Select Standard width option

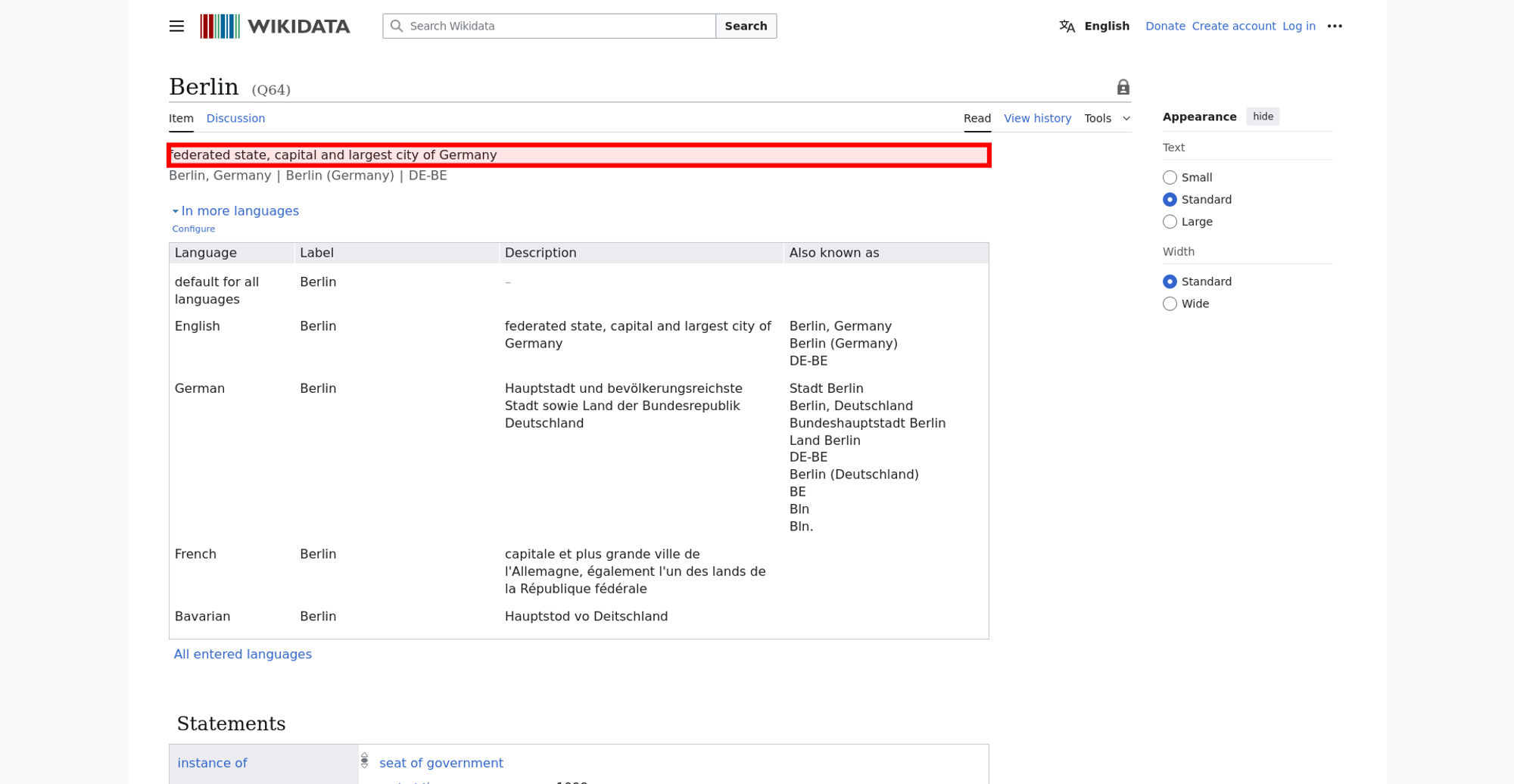point(1170,281)
